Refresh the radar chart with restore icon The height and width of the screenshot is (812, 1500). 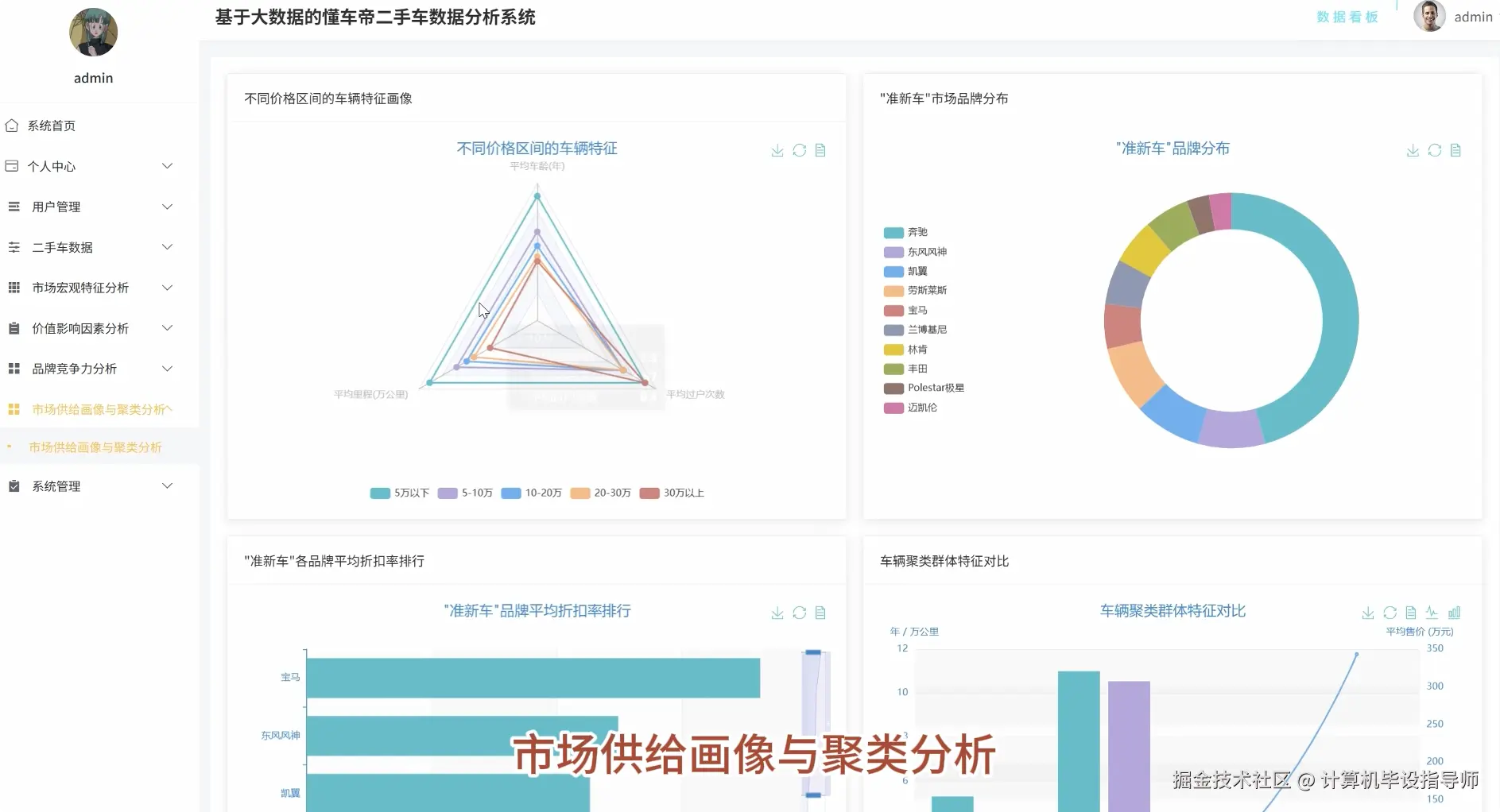coord(799,150)
